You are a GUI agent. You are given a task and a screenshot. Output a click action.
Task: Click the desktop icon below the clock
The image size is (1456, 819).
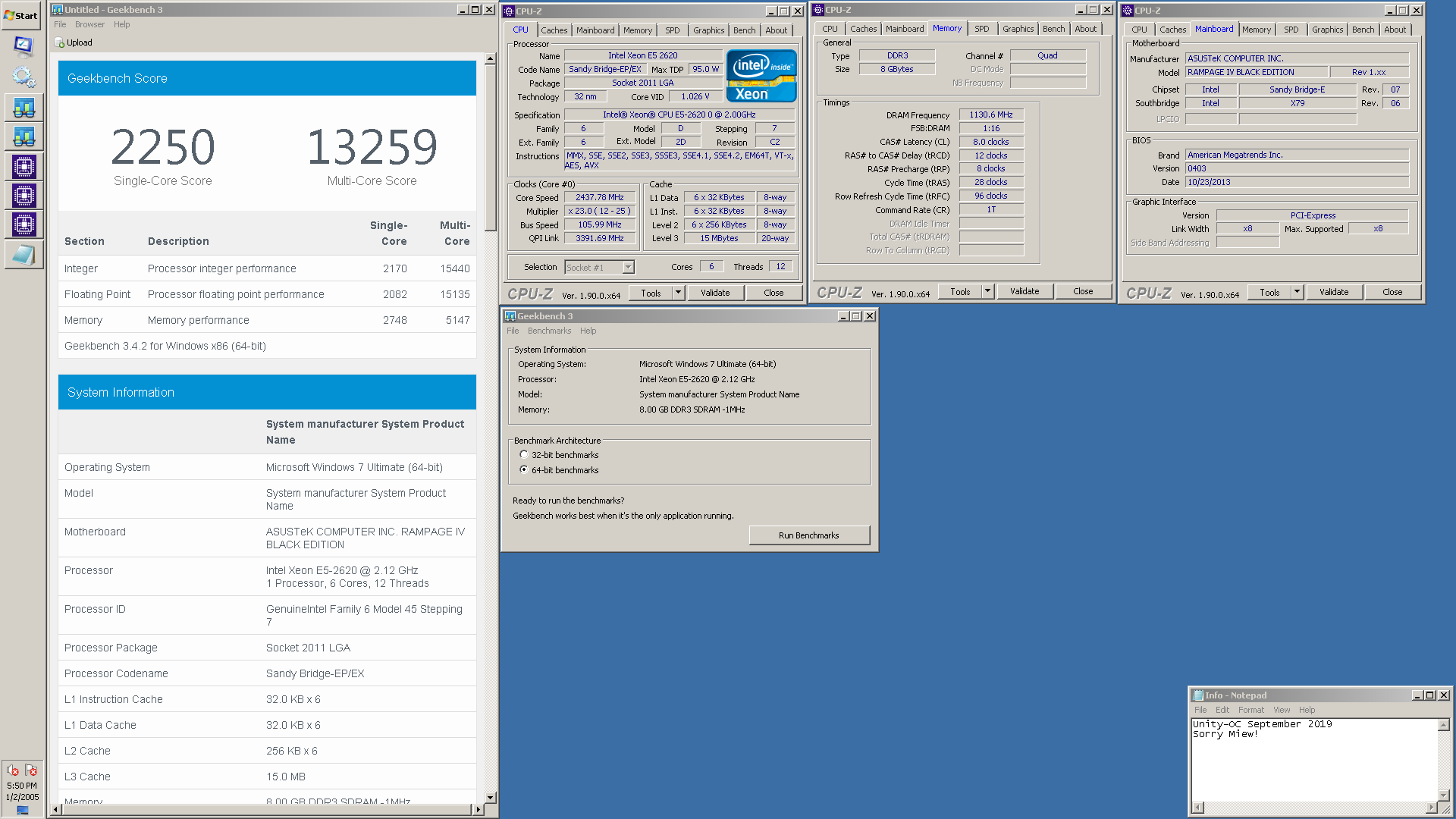click(x=23, y=810)
